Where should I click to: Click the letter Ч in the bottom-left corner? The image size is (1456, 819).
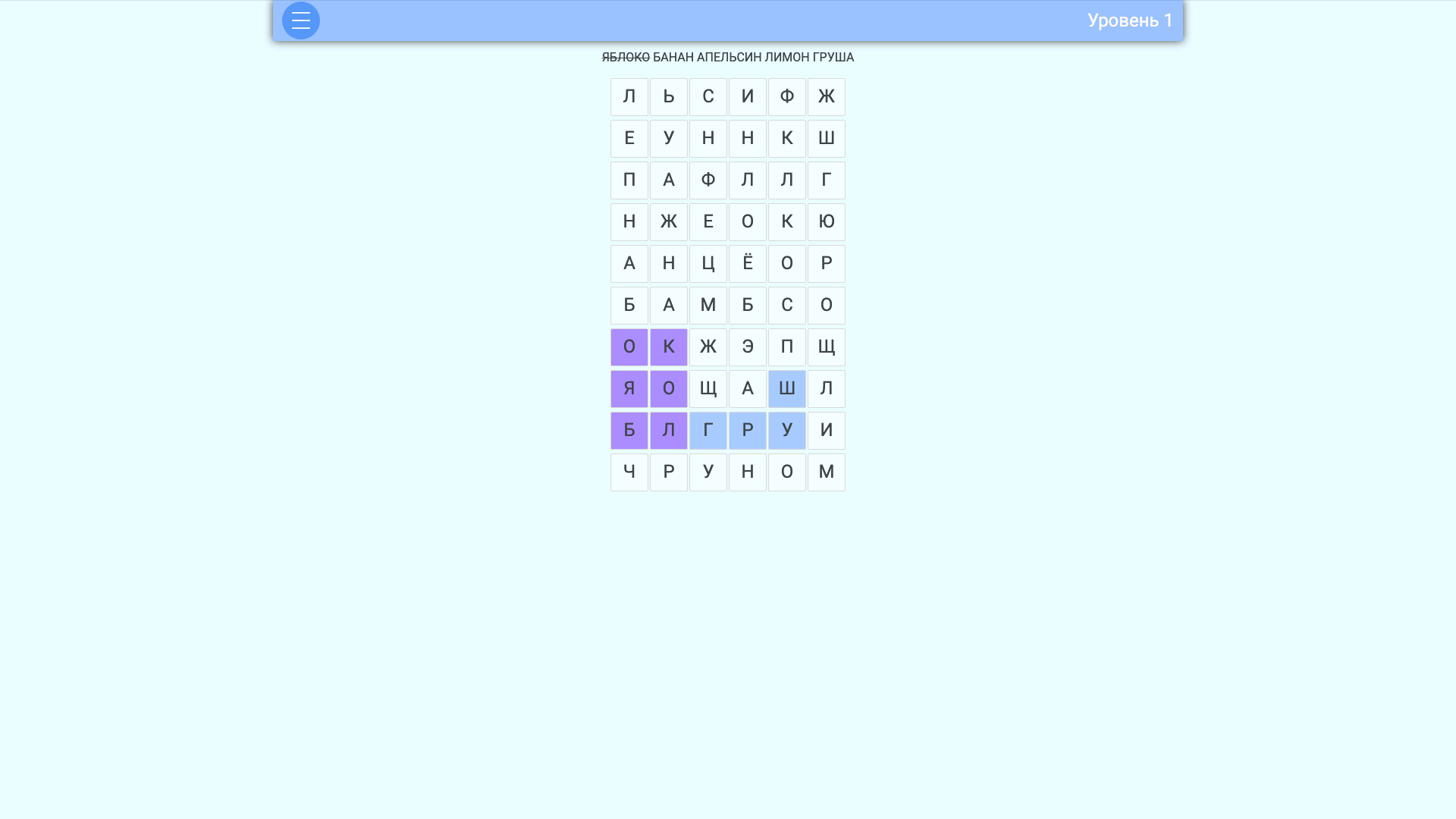[x=629, y=472]
